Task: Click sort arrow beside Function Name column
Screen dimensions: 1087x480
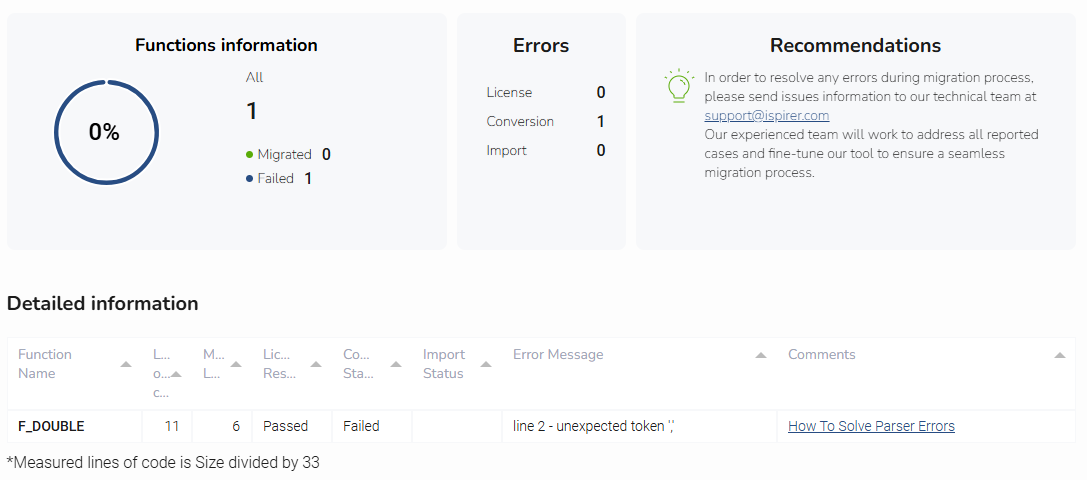Action: point(126,364)
